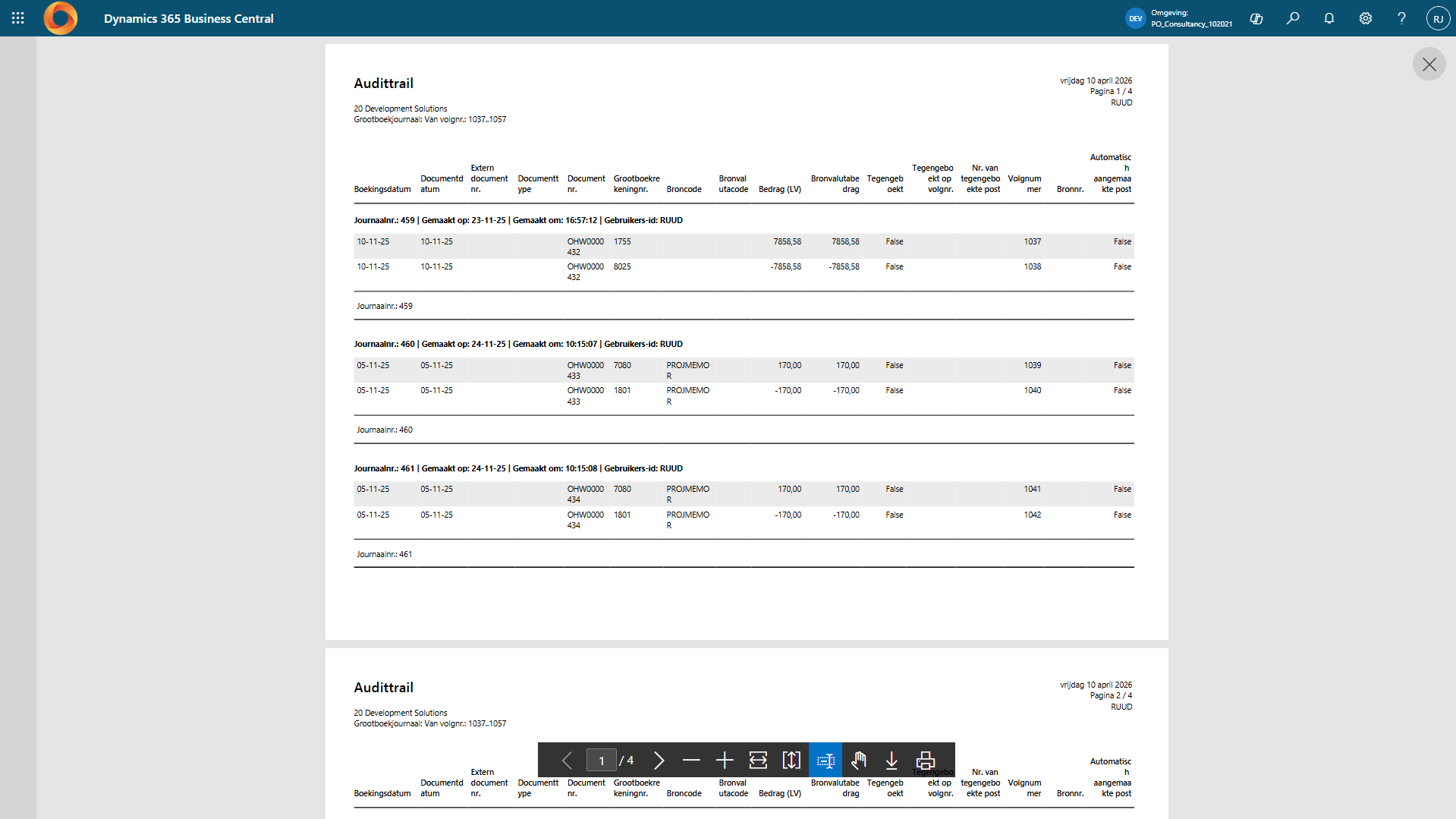1456x819 pixels.
Task: Show notifications bell panel
Action: [1329, 18]
